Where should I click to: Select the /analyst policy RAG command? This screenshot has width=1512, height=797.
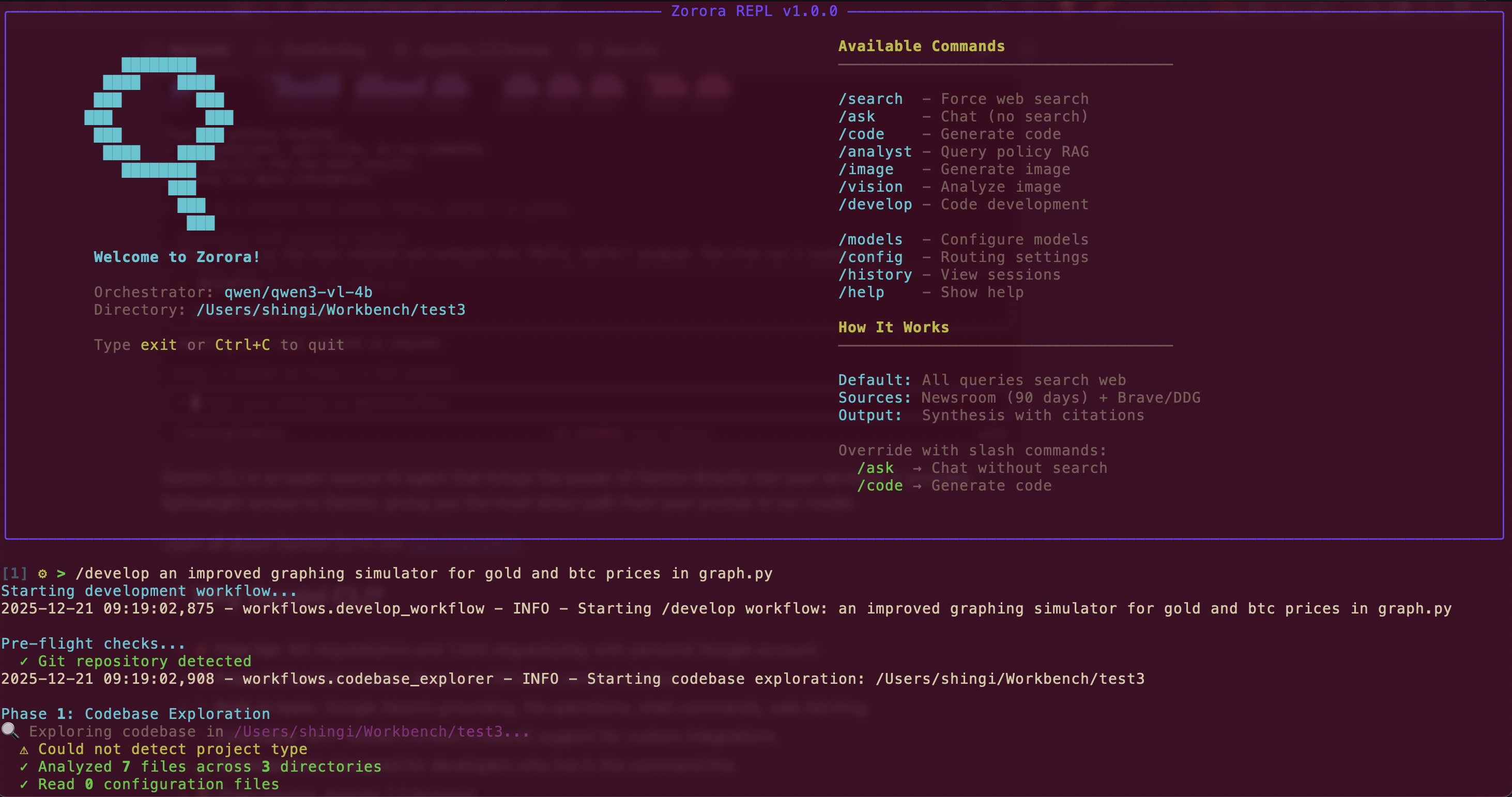(876, 151)
